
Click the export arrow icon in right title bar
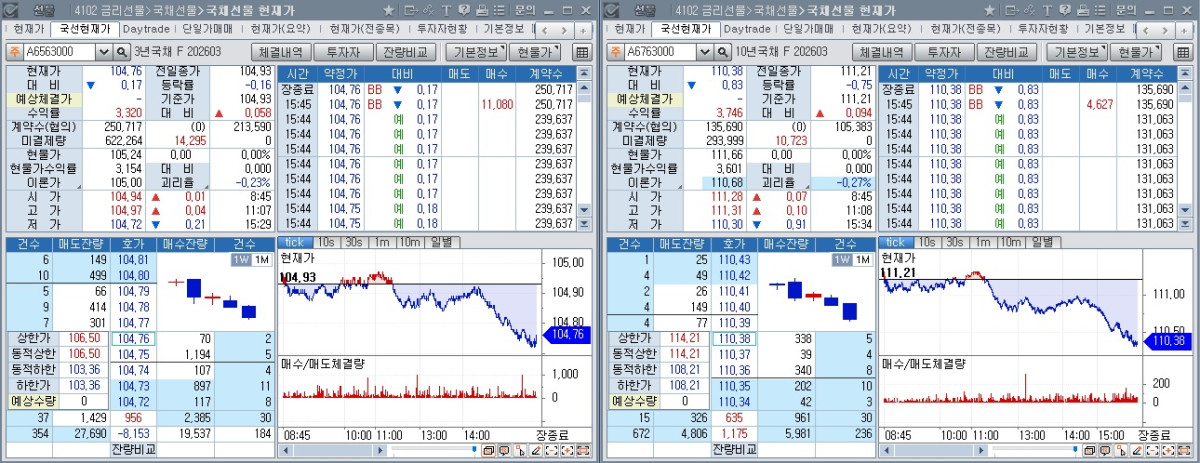tap(1011, 10)
